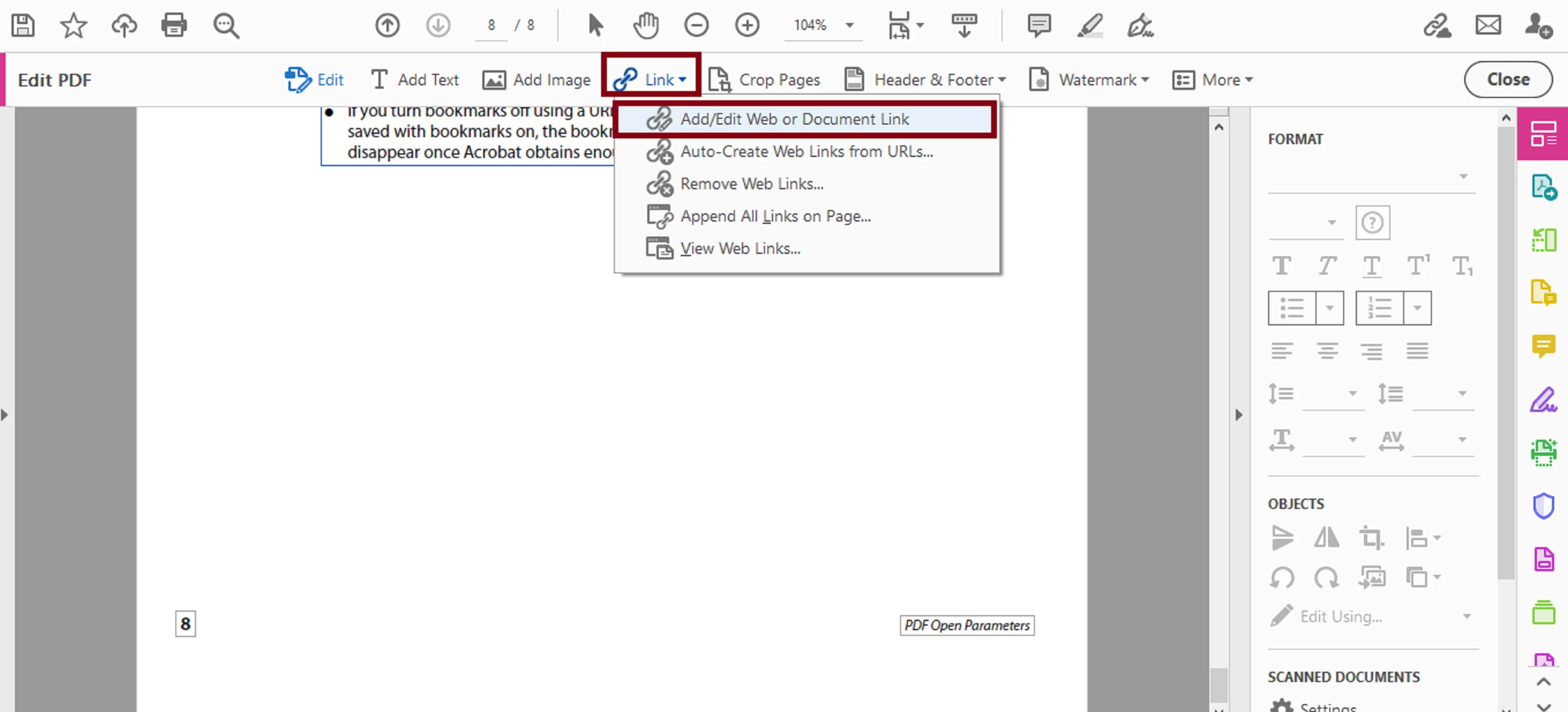Select Remove Web Links menu entry

pyautogui.click(x=751, y=184)
